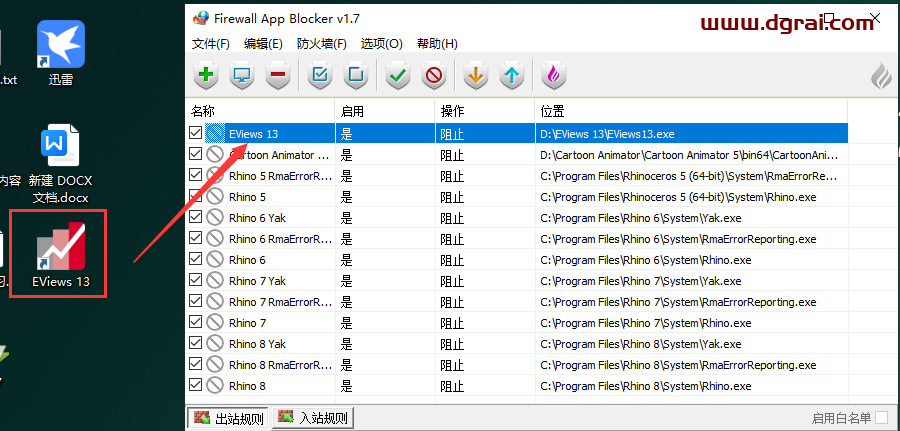Open the 编辑(E) menu
Screen dimensions: 900x431
[x=263, y=44]
